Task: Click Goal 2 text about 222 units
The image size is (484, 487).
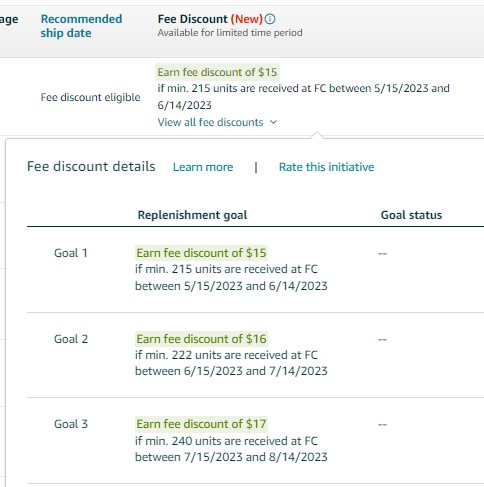Action: coord(231,363)
